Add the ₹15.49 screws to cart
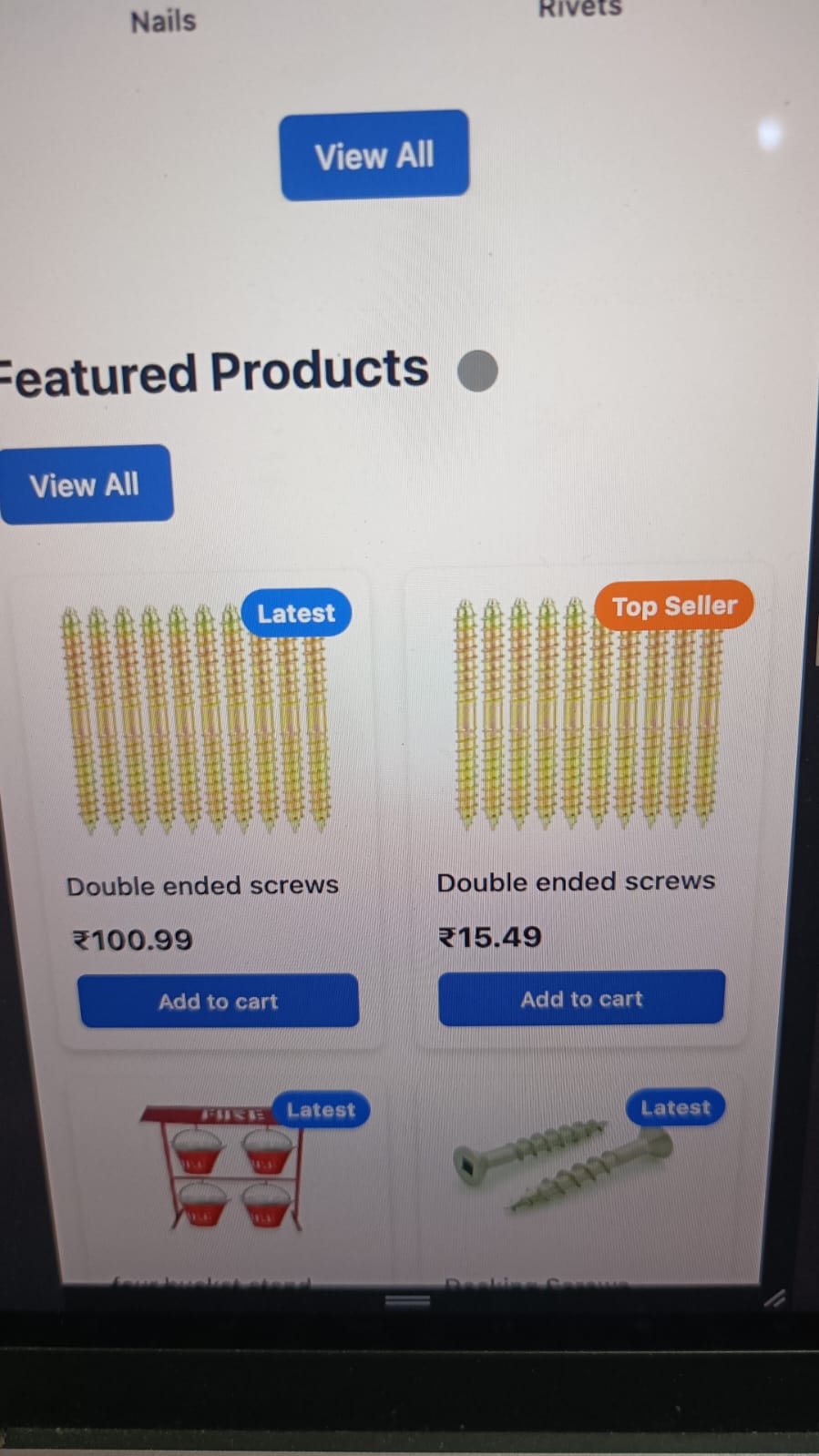Viewport: 819px width, 1456px height. [581, 998]
